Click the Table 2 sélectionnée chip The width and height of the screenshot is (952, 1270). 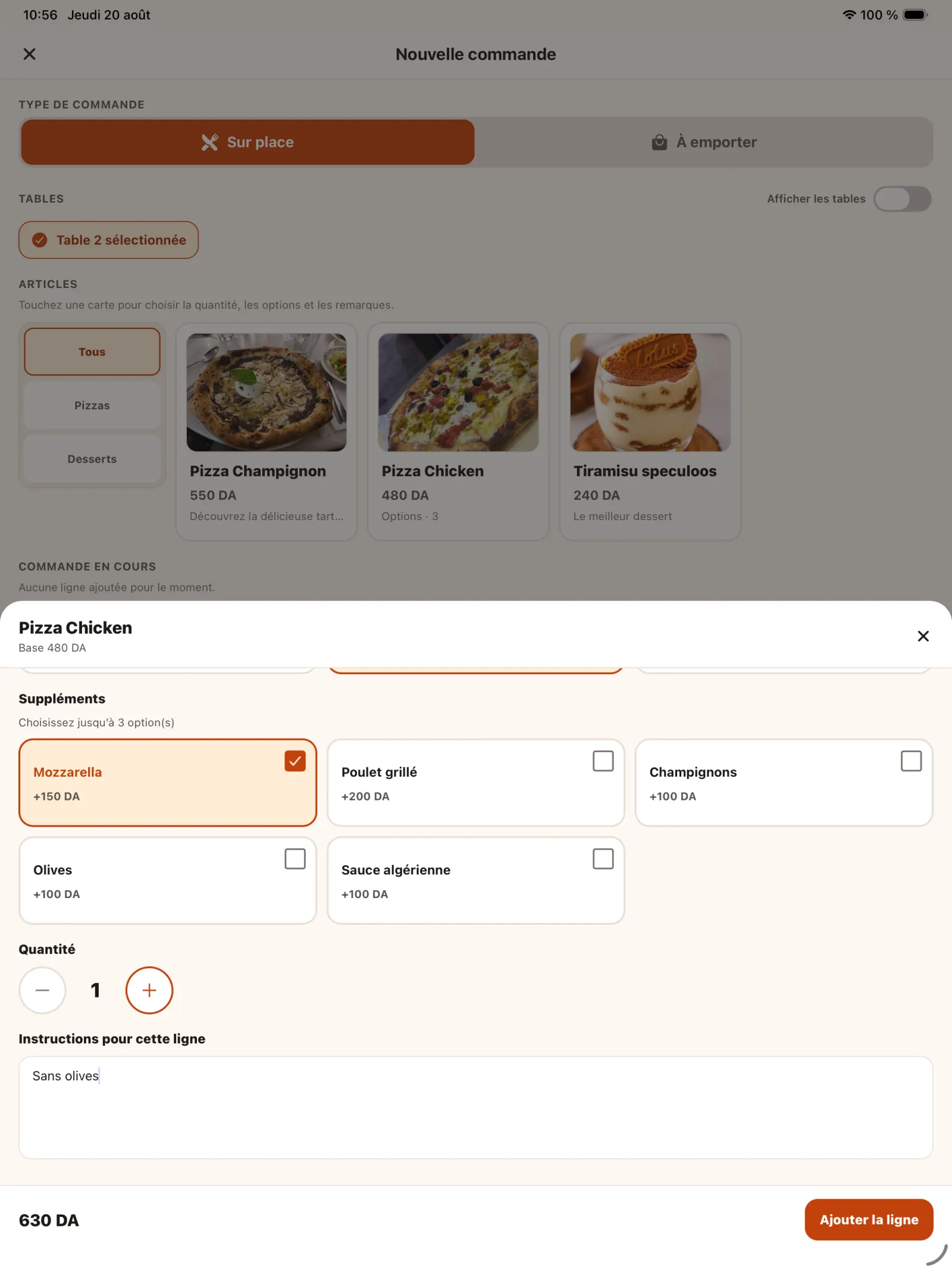(108, 240)
